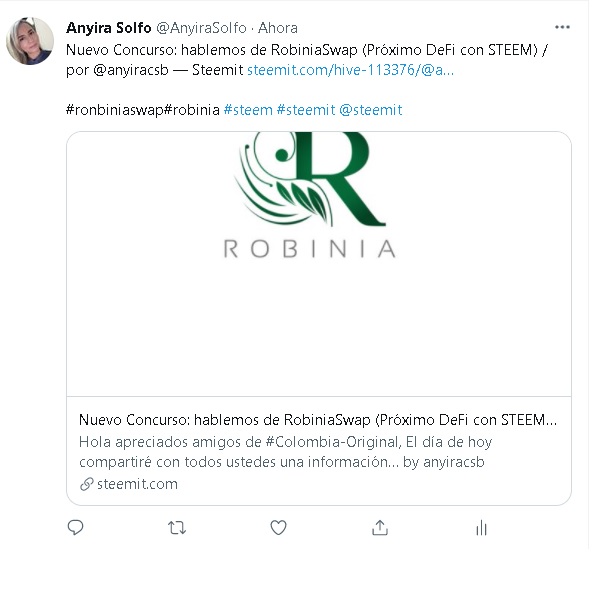Screen dimensions: 596x612
Task: Open the card title Nuevo Concurso headline
Action: (x=318, y=420)
